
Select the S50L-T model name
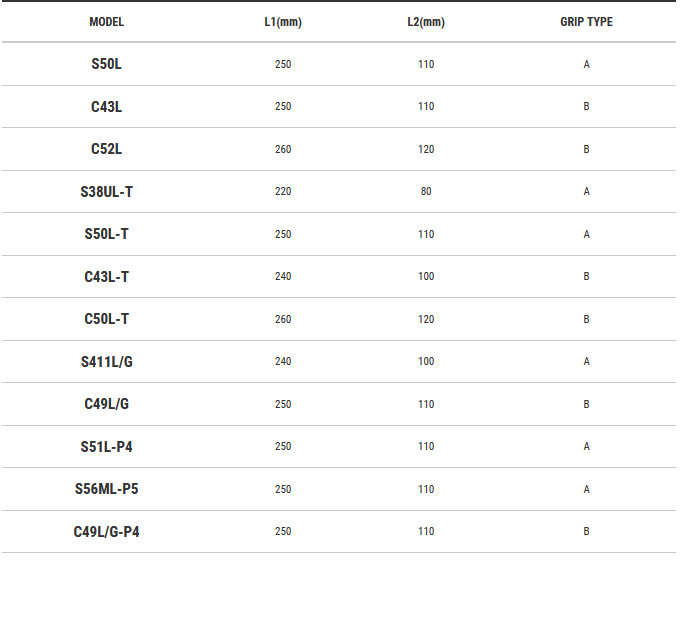(106, 234)
